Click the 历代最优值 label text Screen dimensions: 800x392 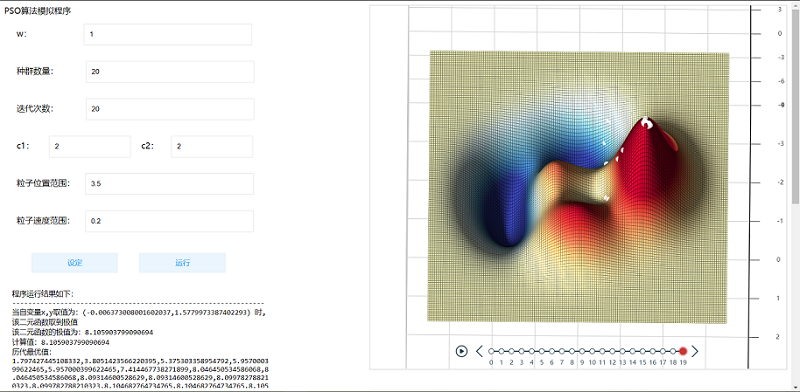(x=32, y=352)
